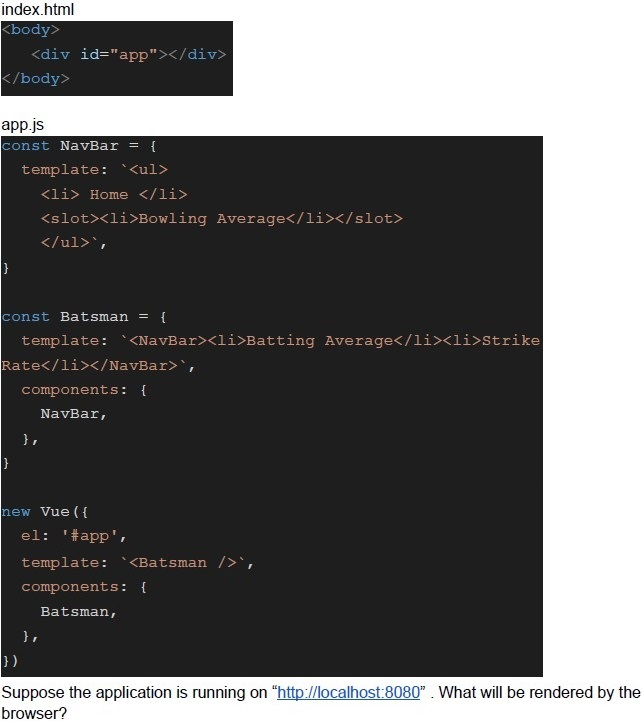This screenshot has width=642, height=721.
Task: Click the slot line with Bowling Average
Action: click(x=221, y=218)
